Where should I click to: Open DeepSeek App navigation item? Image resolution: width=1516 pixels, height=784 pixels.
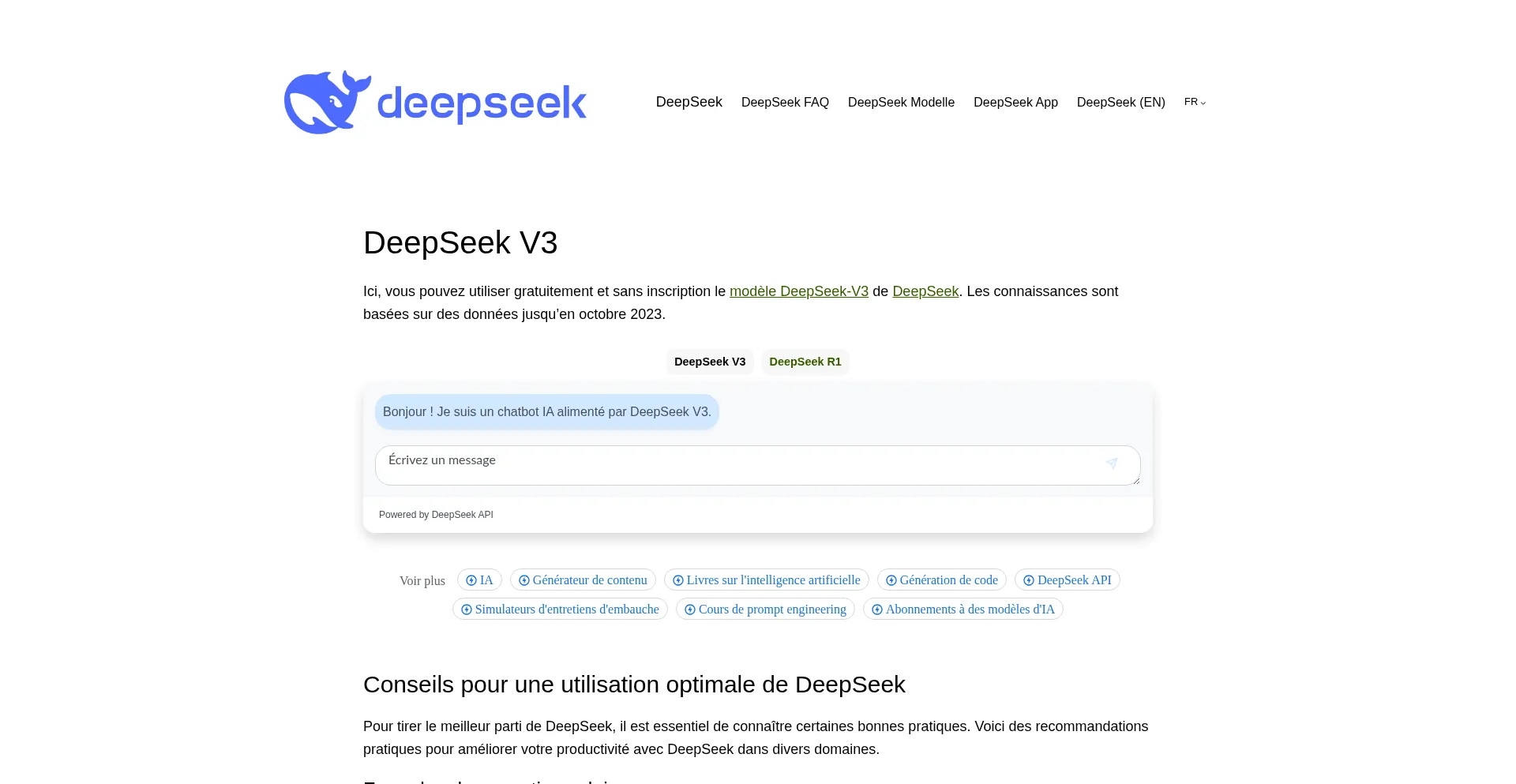click(1015, 102)
